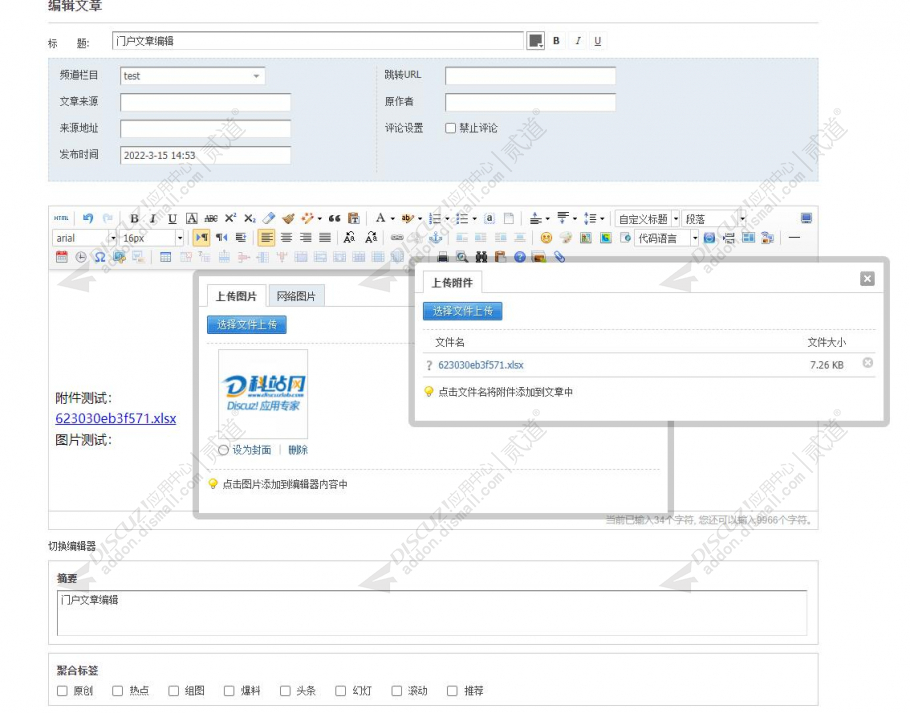The width and height of the screenshot is (910, 713).
Task: Check the 原创 tag
Action: (62, 690)
